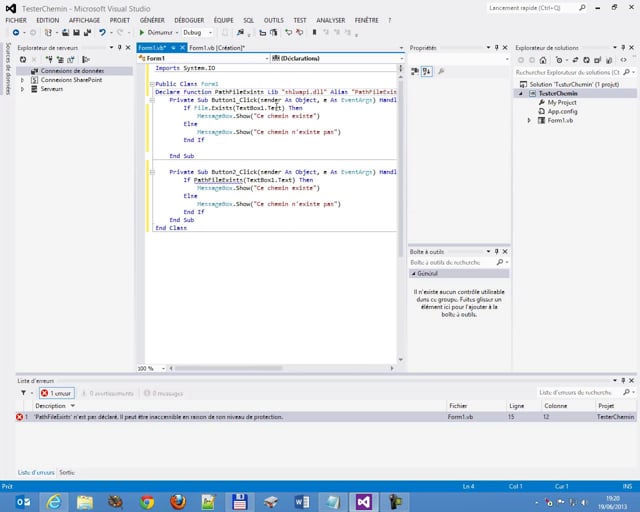Click the Save All toolbar icon
The image size is (640, 512).
point(87,32)
